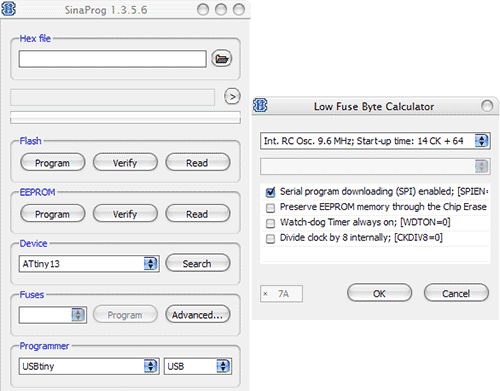
Task: Click EEPROM Verify button
Action: 125,214
